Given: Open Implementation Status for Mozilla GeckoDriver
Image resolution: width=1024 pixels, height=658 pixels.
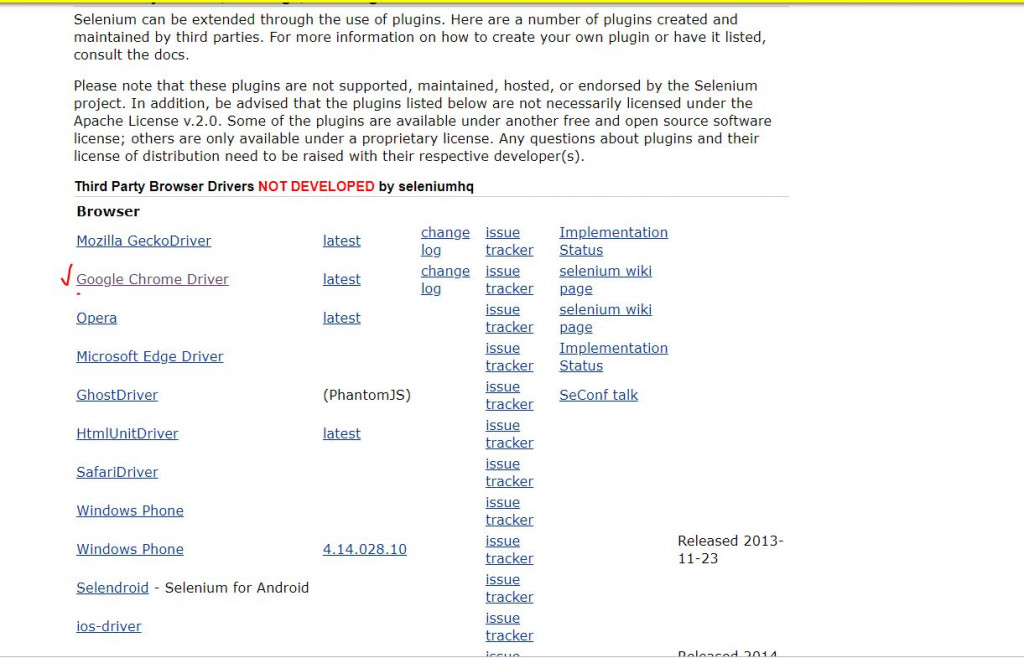Looking at the screenshot, I should (613, 241).
